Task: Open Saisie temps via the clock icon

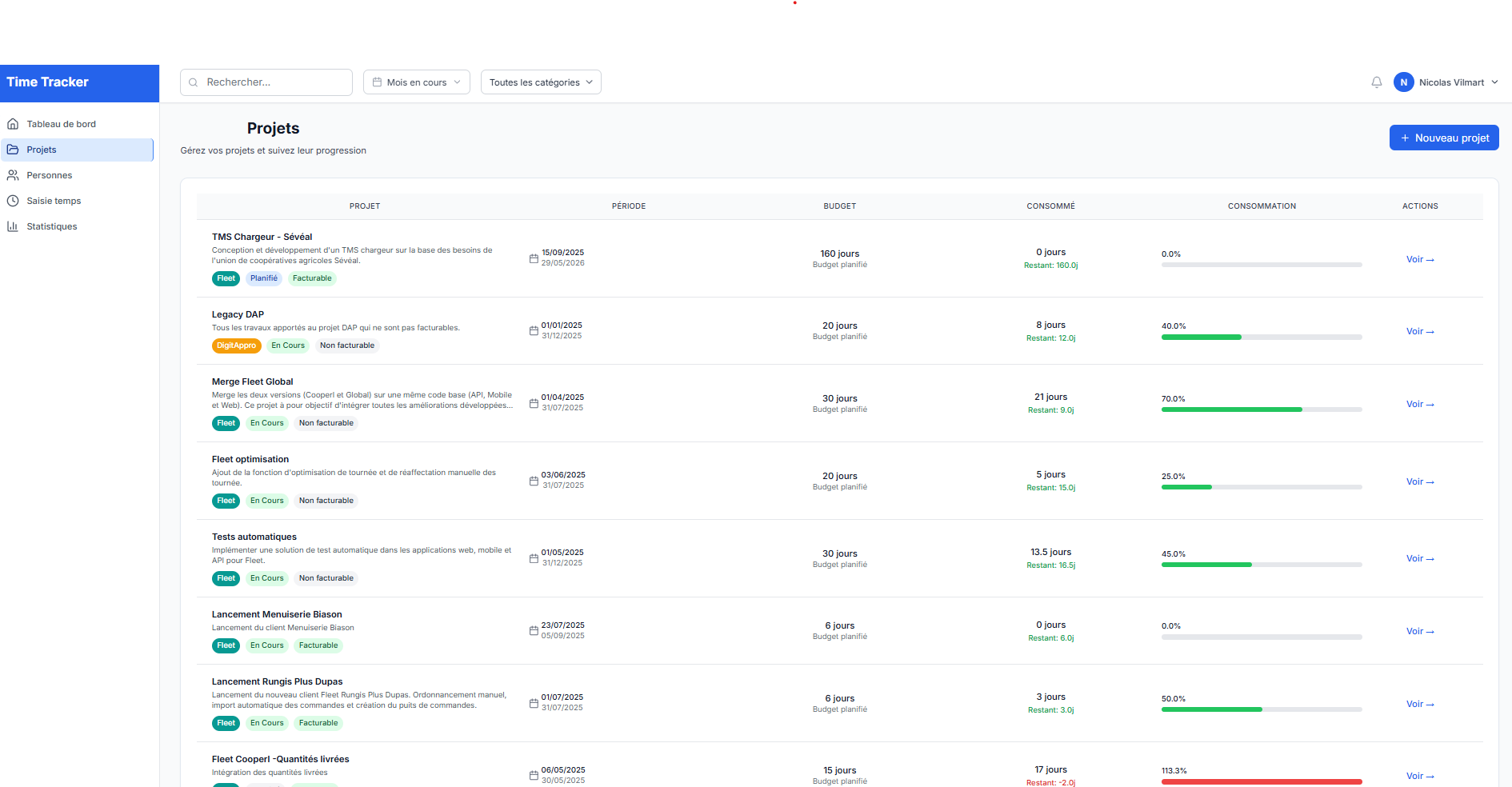Action: point(14,200)
